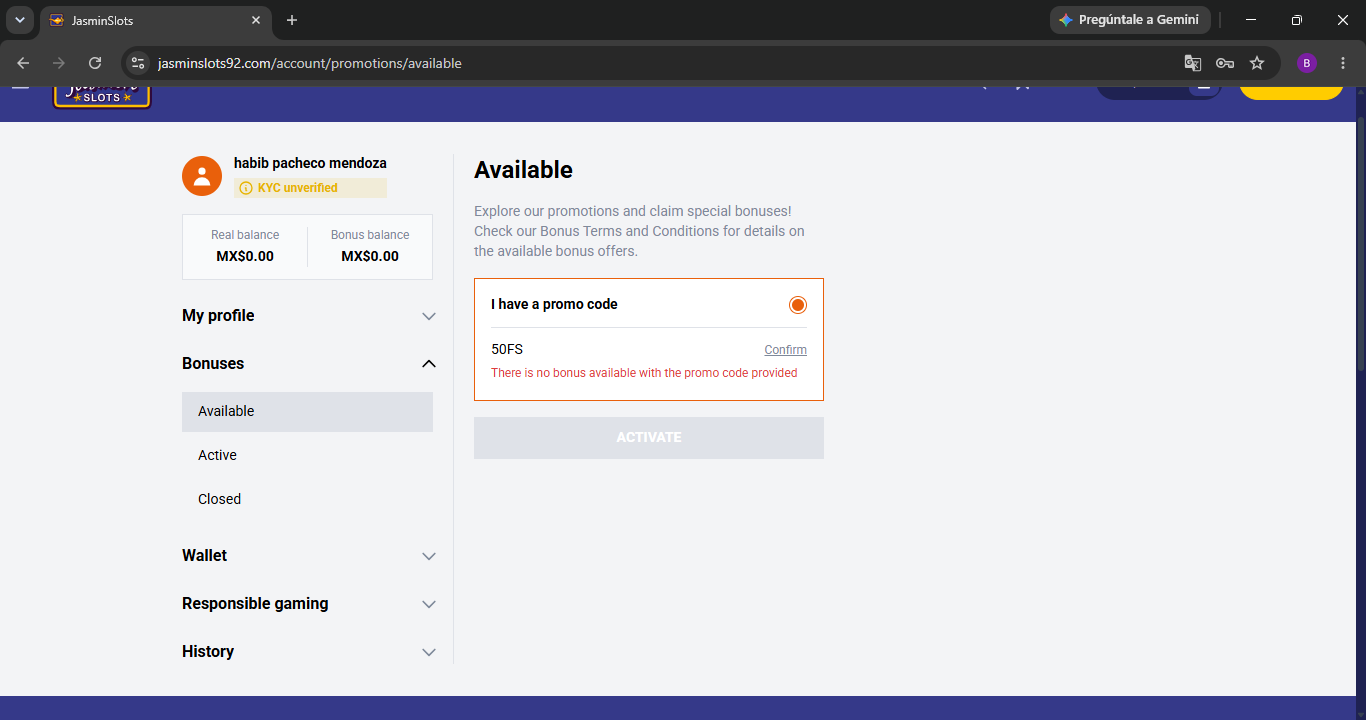Image resolution: width=1366 pixels, height=720 pixels.
Task: Click the JasminSlots logo in header
Action: (102, 96)
